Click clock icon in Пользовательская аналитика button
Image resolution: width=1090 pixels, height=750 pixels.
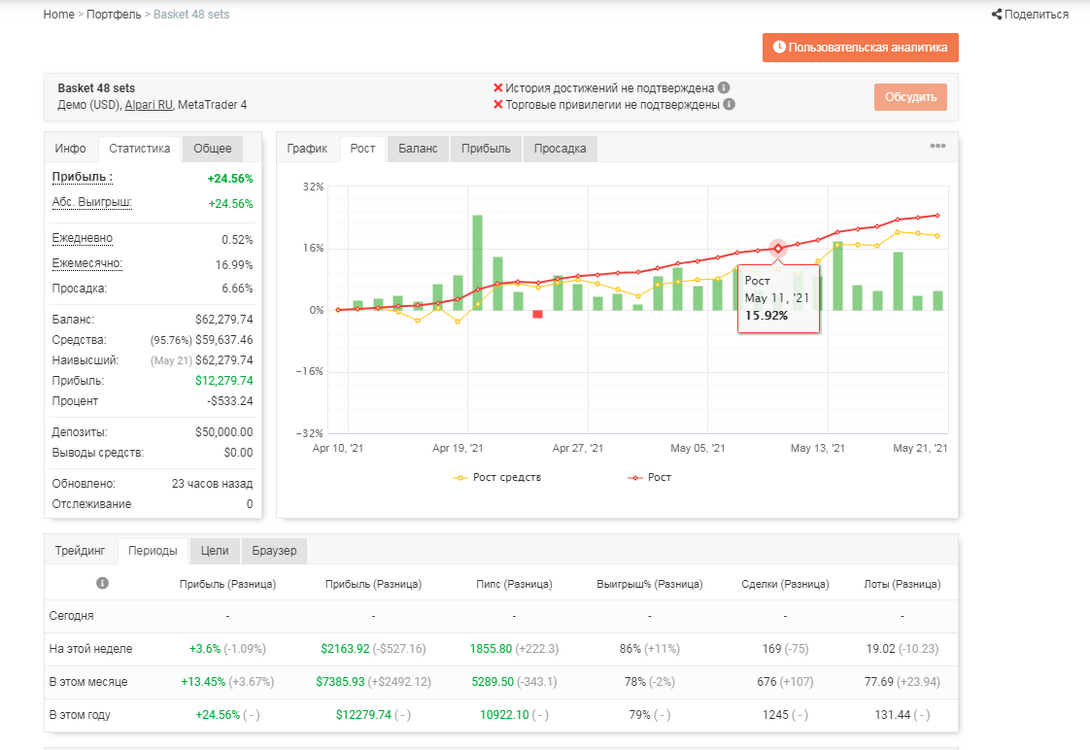point(779,47)
